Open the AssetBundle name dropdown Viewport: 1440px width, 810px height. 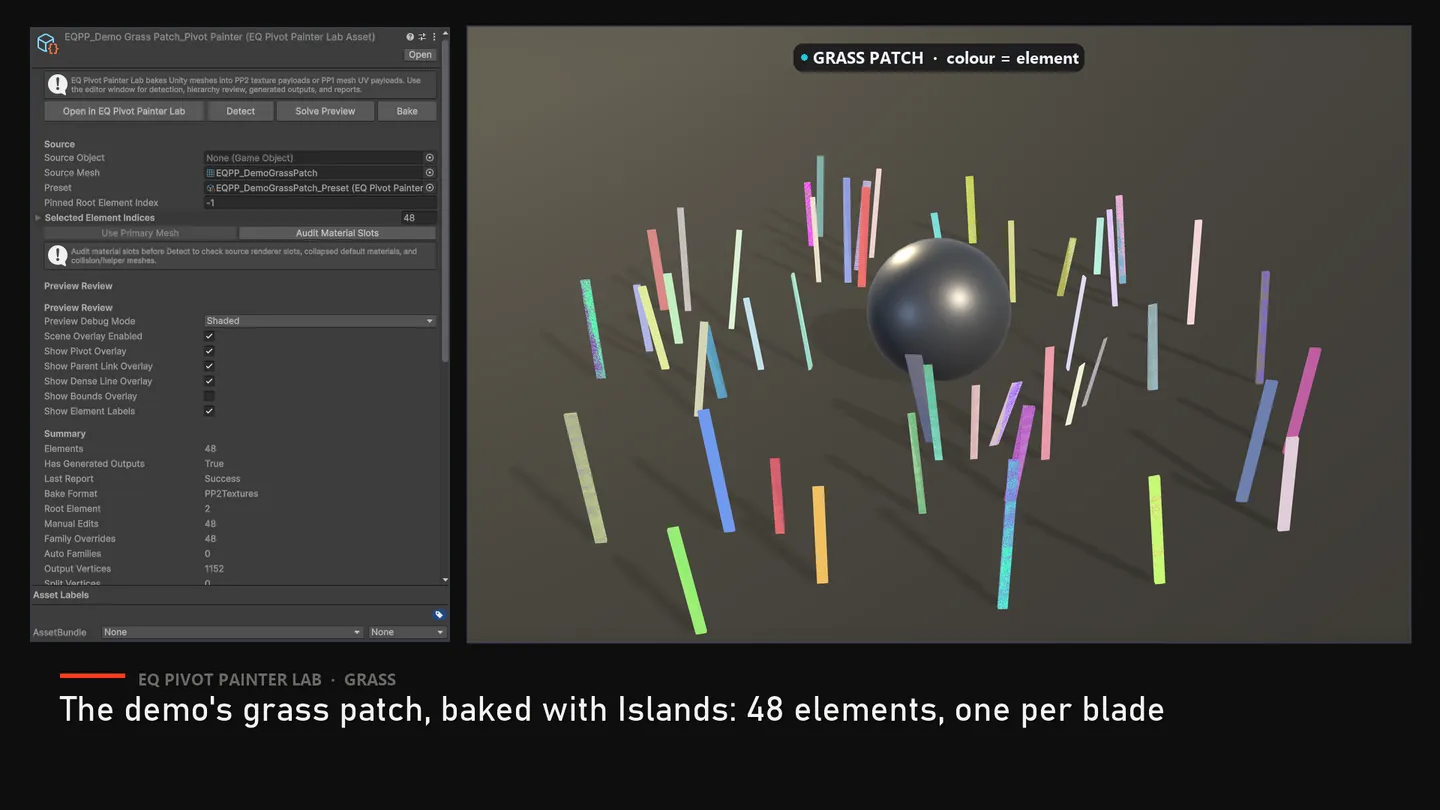click(232, 632)
